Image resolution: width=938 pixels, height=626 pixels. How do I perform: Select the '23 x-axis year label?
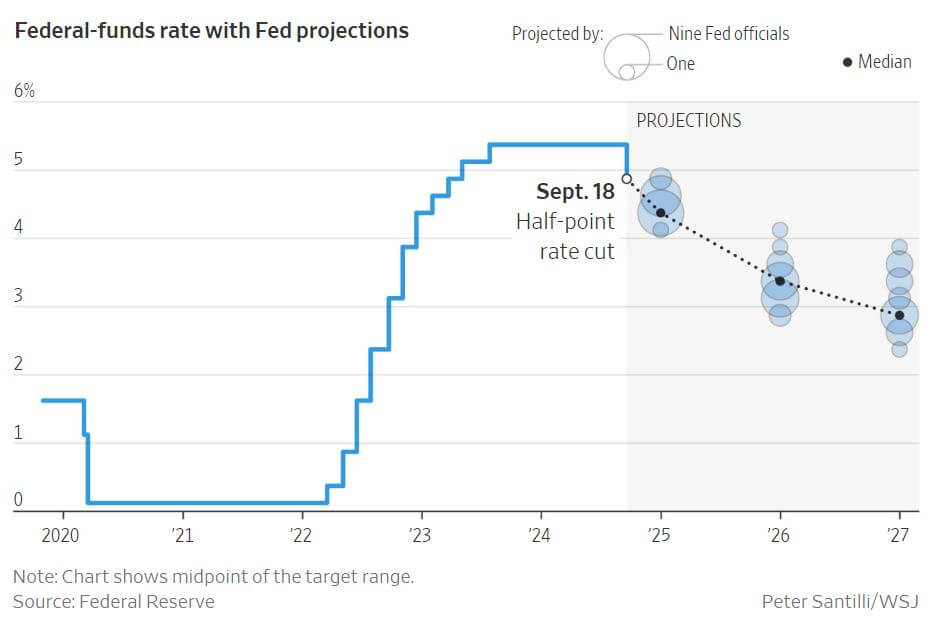pos(421,536)
